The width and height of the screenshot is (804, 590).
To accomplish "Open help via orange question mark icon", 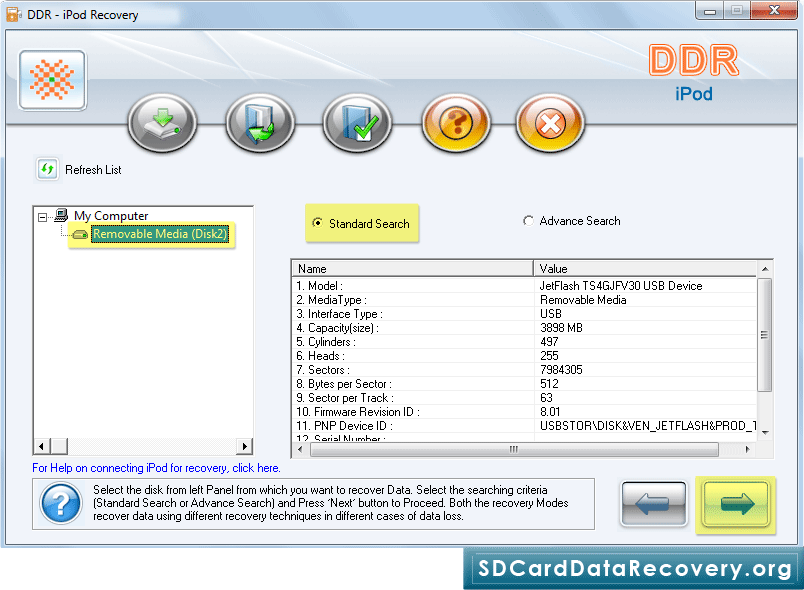I will (455, 123).
